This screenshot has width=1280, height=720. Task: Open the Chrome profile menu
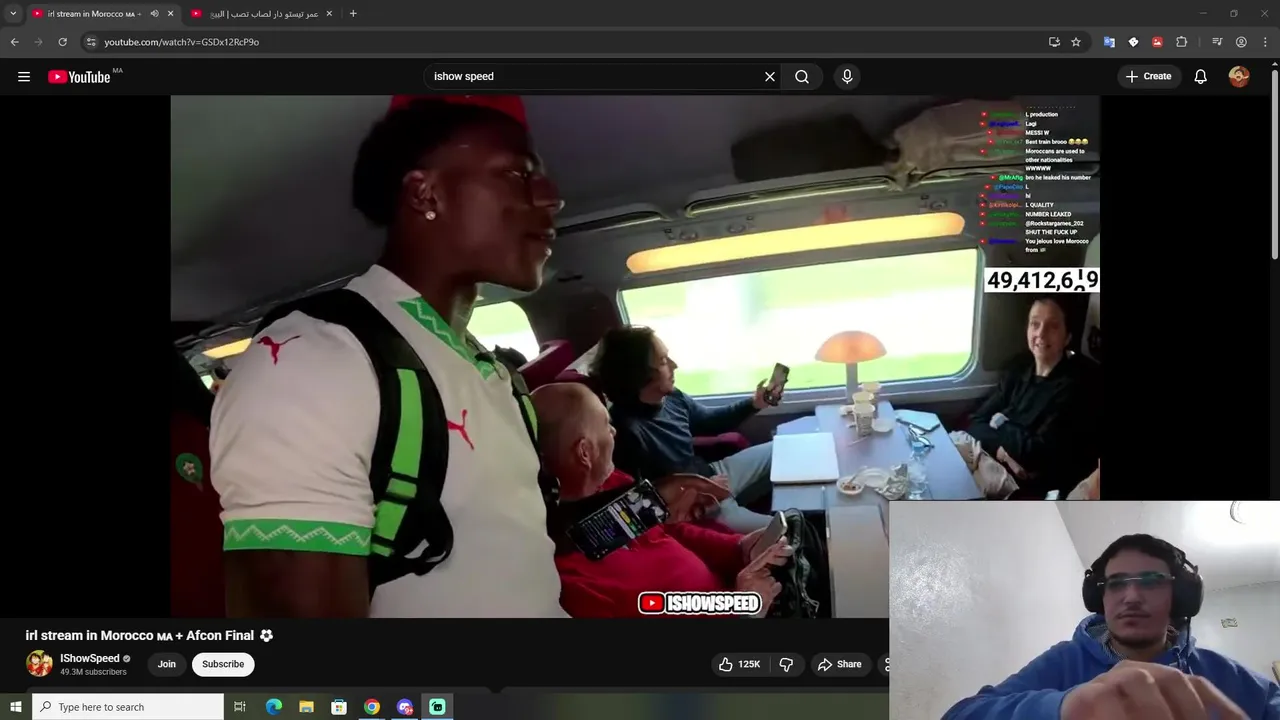point(1241,42)
